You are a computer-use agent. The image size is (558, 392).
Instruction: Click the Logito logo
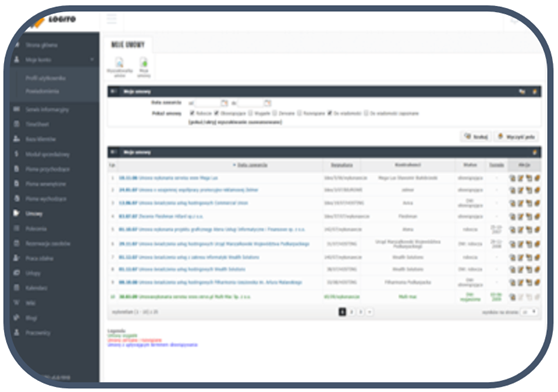click(53, 21)
